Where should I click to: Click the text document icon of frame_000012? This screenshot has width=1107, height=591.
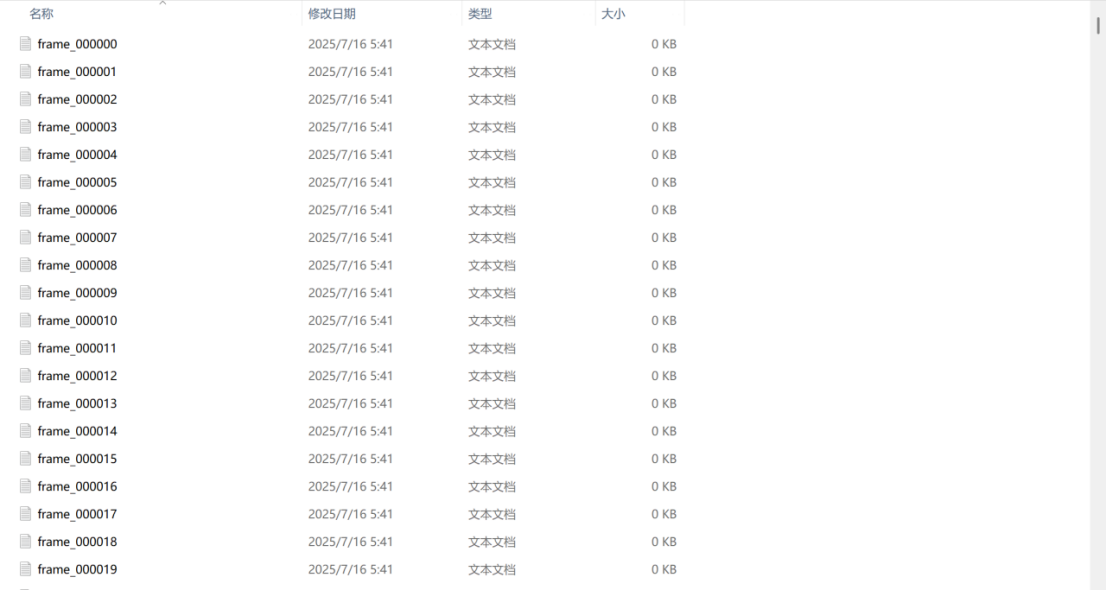click(25, 376)
